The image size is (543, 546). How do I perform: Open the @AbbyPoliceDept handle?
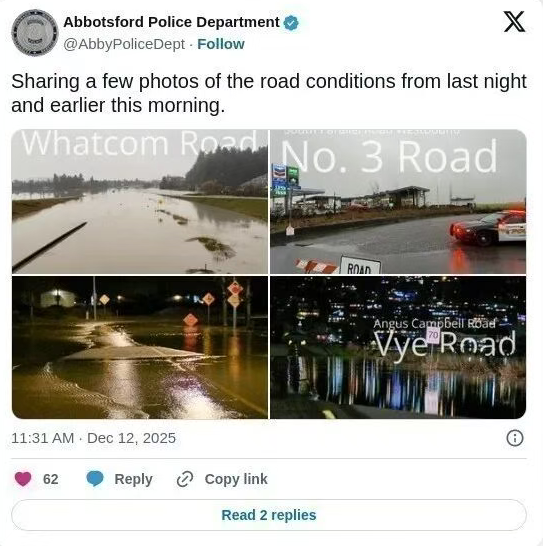(124, 44)
